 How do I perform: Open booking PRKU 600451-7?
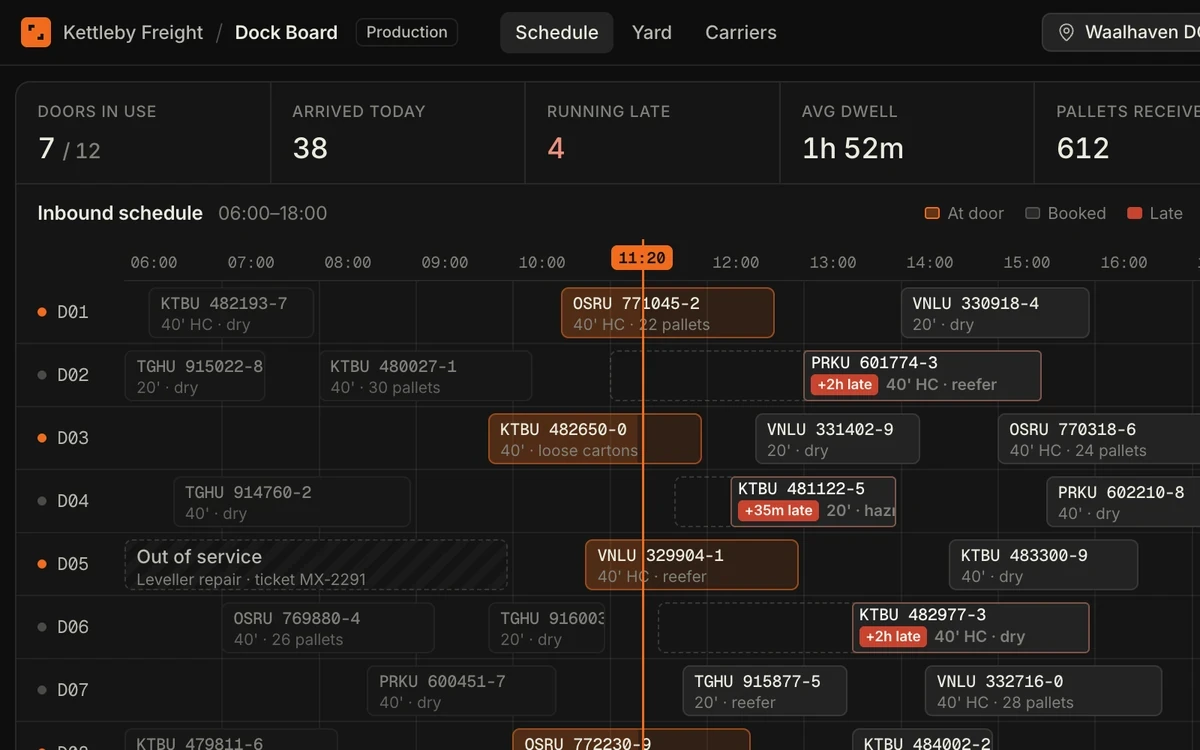[x=461, y=691]
